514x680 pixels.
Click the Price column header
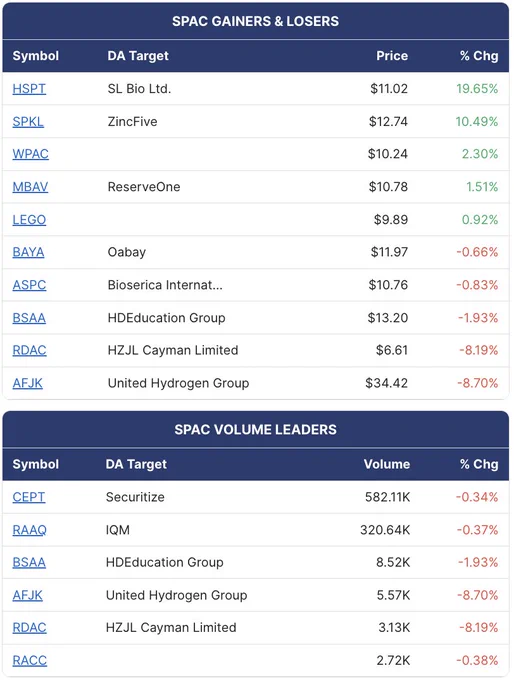point(392,56)
